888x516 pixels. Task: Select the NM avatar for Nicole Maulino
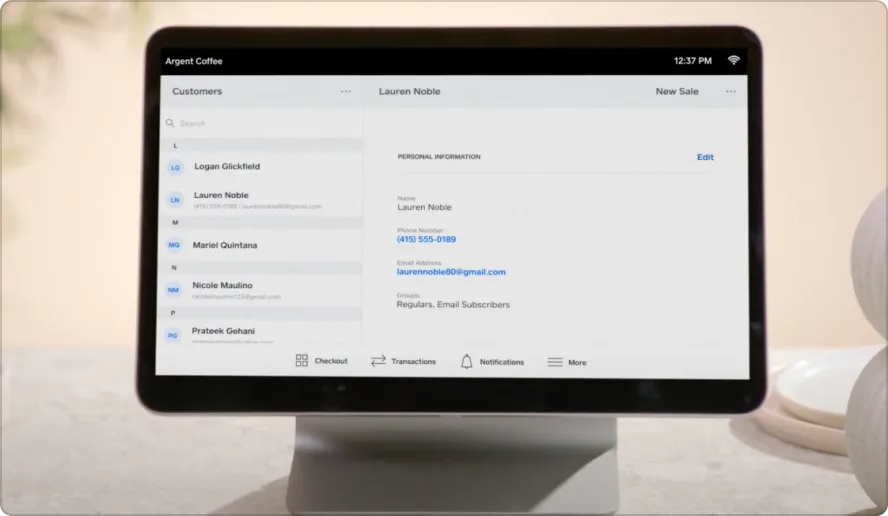[x=173, y=290]
